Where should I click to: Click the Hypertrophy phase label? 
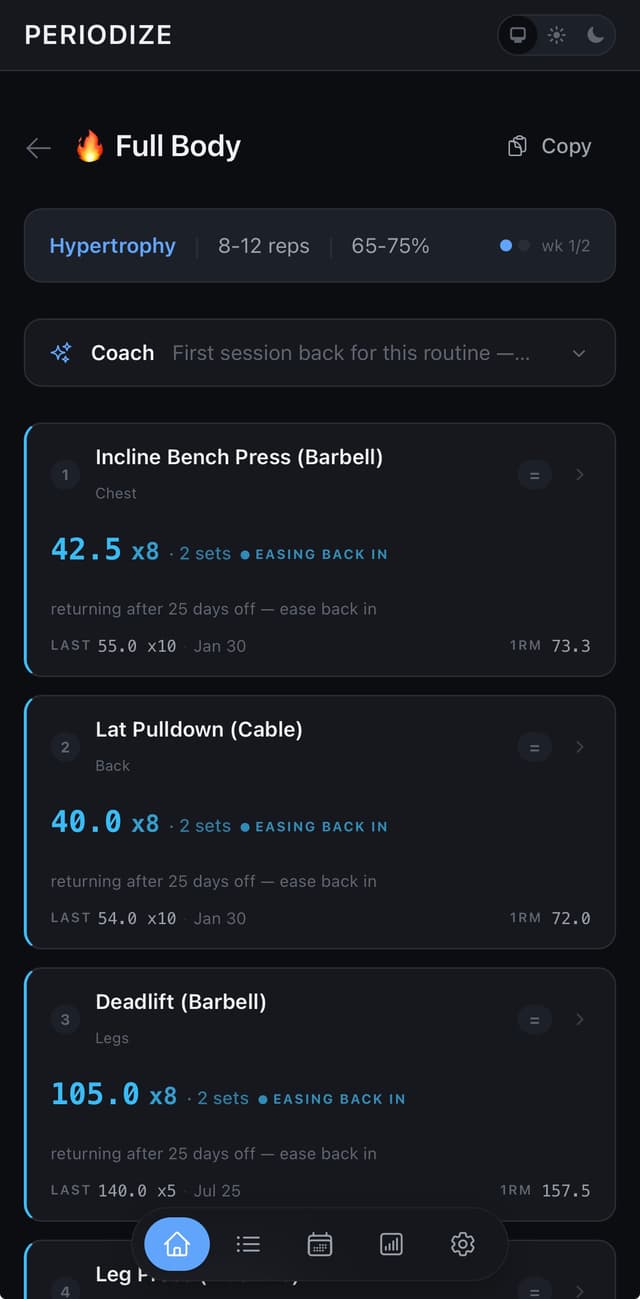[x=112, y=246]
